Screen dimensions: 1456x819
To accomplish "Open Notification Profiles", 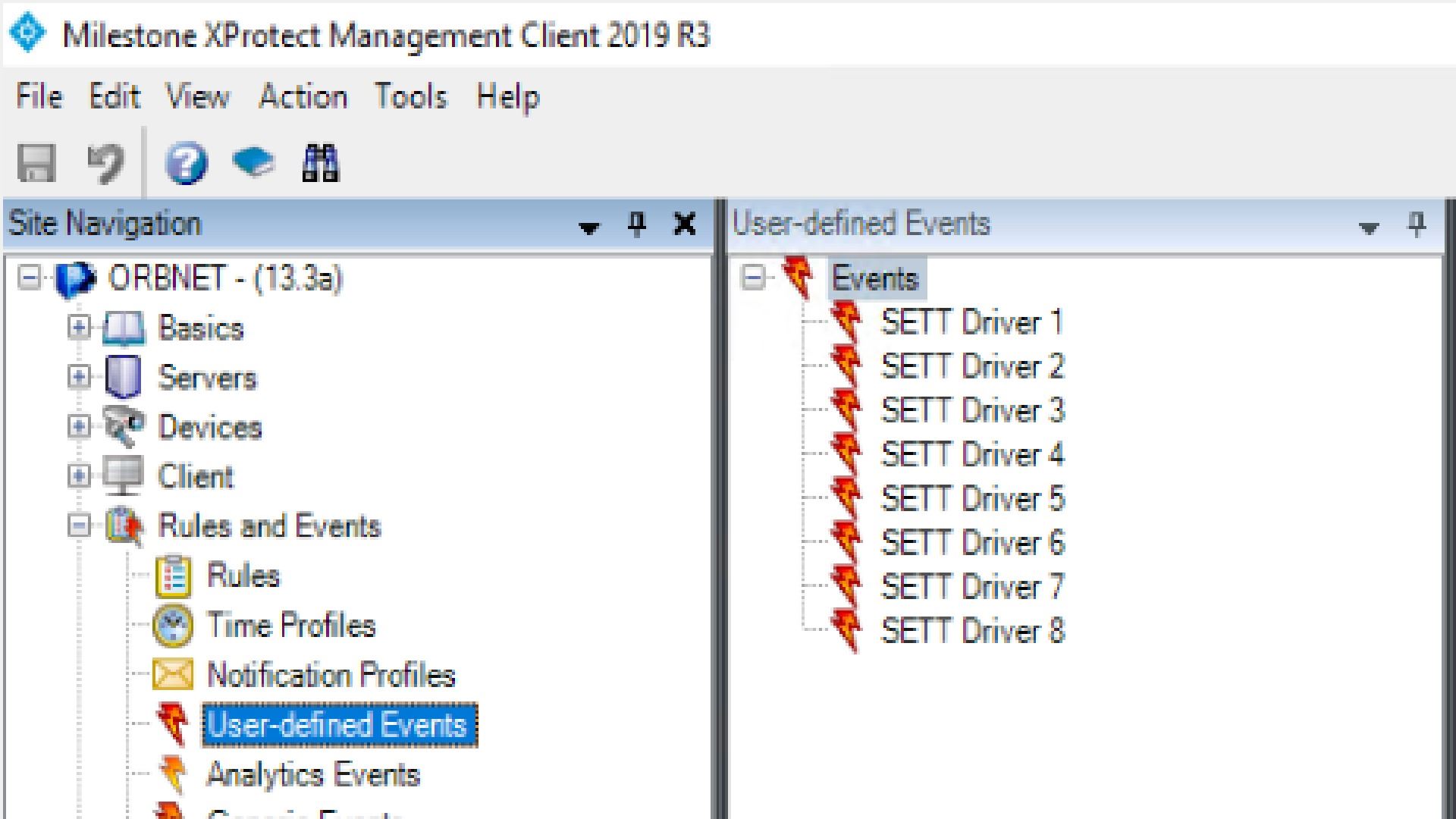I will tap(331, 674).
